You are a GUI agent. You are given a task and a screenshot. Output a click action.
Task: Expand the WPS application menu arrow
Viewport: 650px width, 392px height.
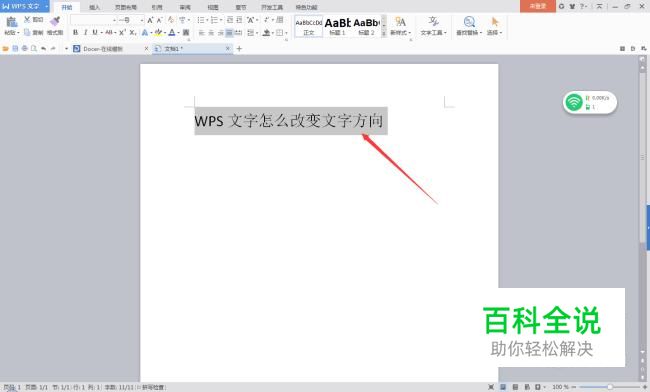click(46, 6)
